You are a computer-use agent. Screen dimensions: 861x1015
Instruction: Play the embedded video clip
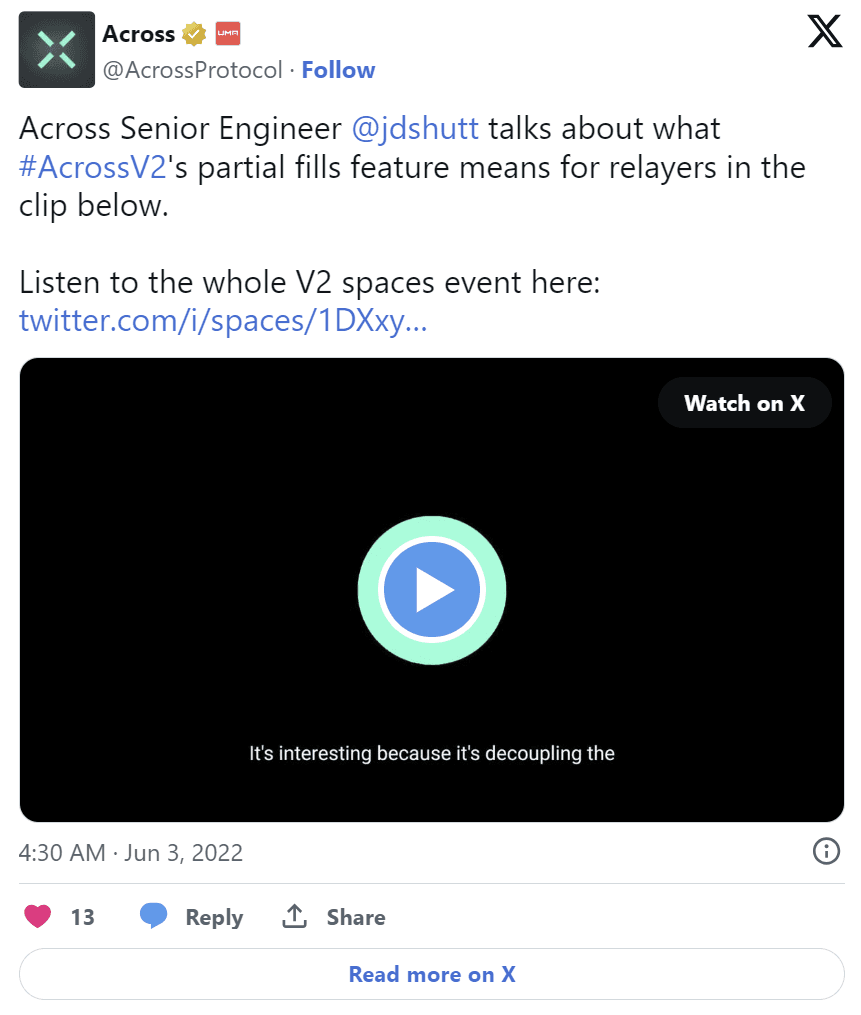432,590
